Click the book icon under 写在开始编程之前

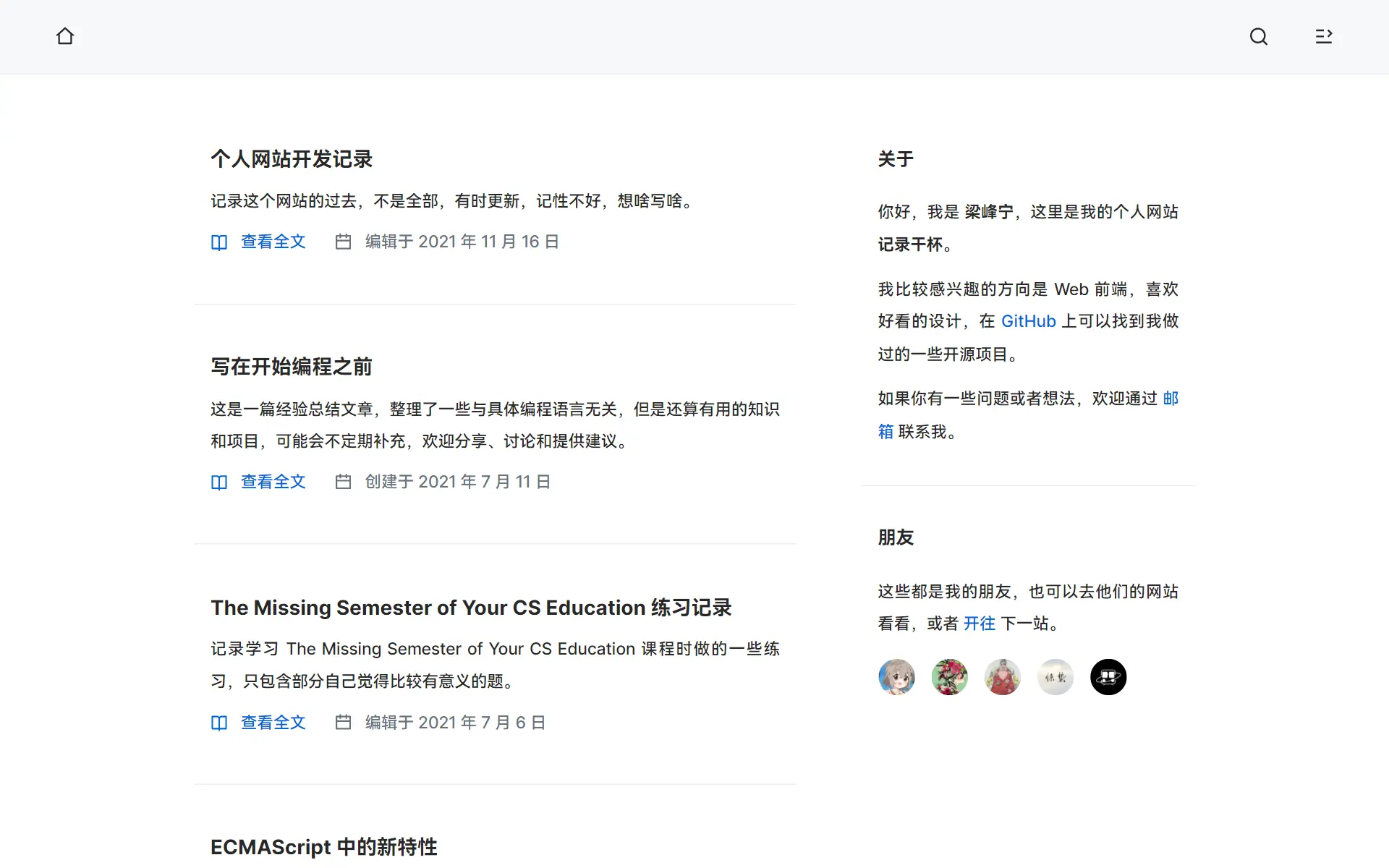click(218, 482)
